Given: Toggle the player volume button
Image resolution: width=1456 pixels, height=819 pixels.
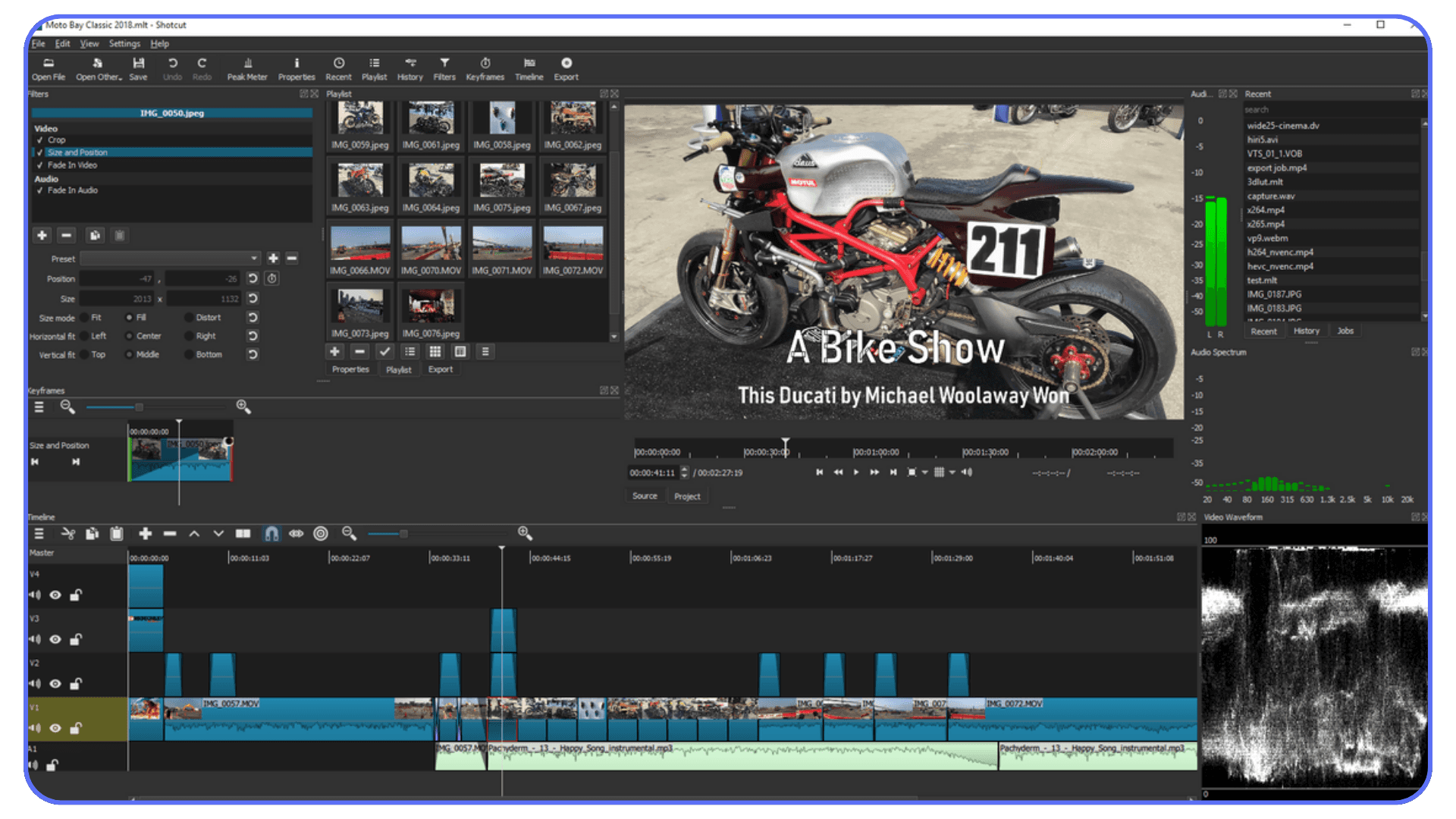Looking at the screenshot, I should tap(967, 472).
